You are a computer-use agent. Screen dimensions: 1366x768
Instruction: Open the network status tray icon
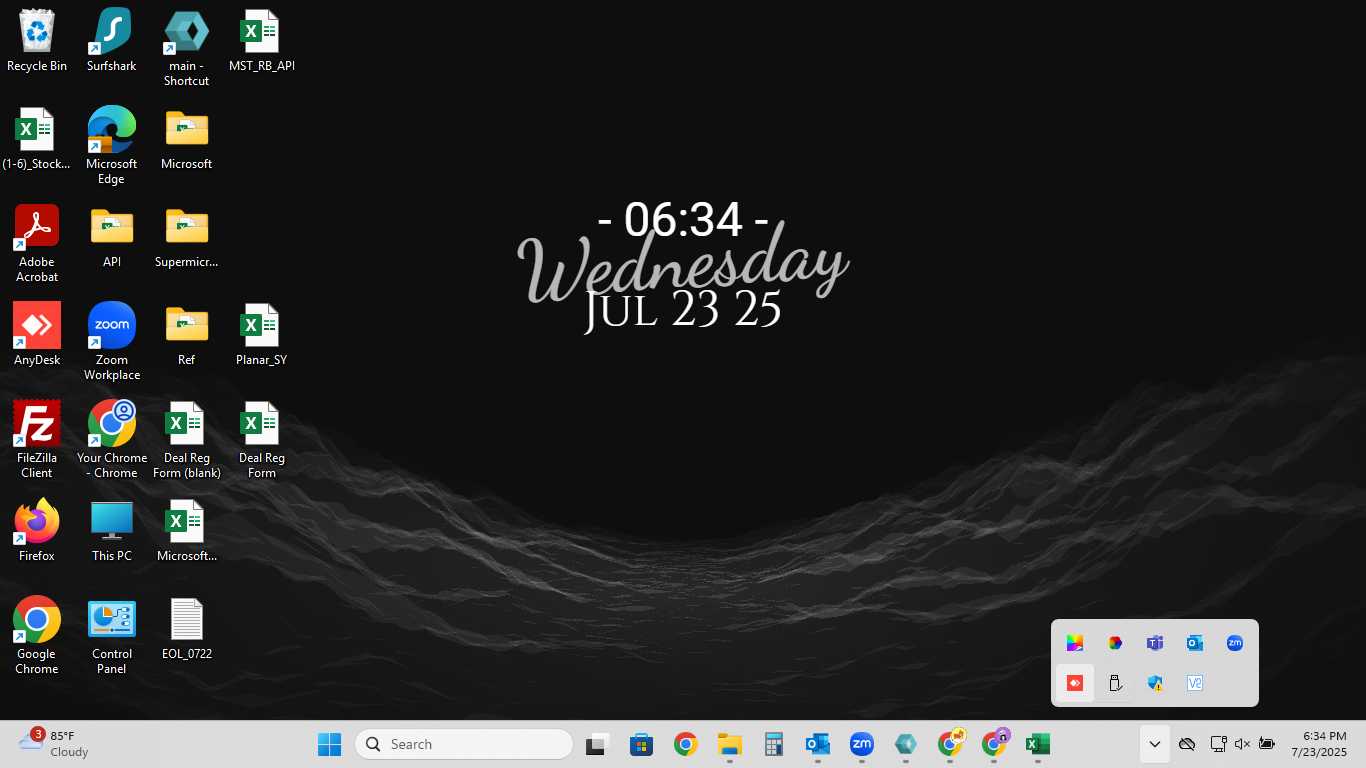pyautogui.click(x=1218, y=744)
